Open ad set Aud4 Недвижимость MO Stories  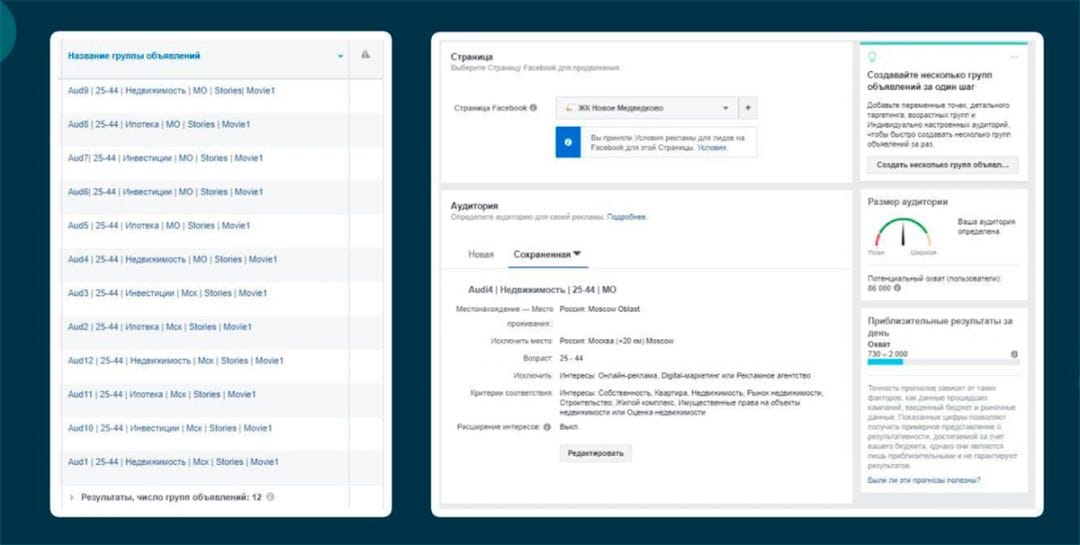pos(172,259)
